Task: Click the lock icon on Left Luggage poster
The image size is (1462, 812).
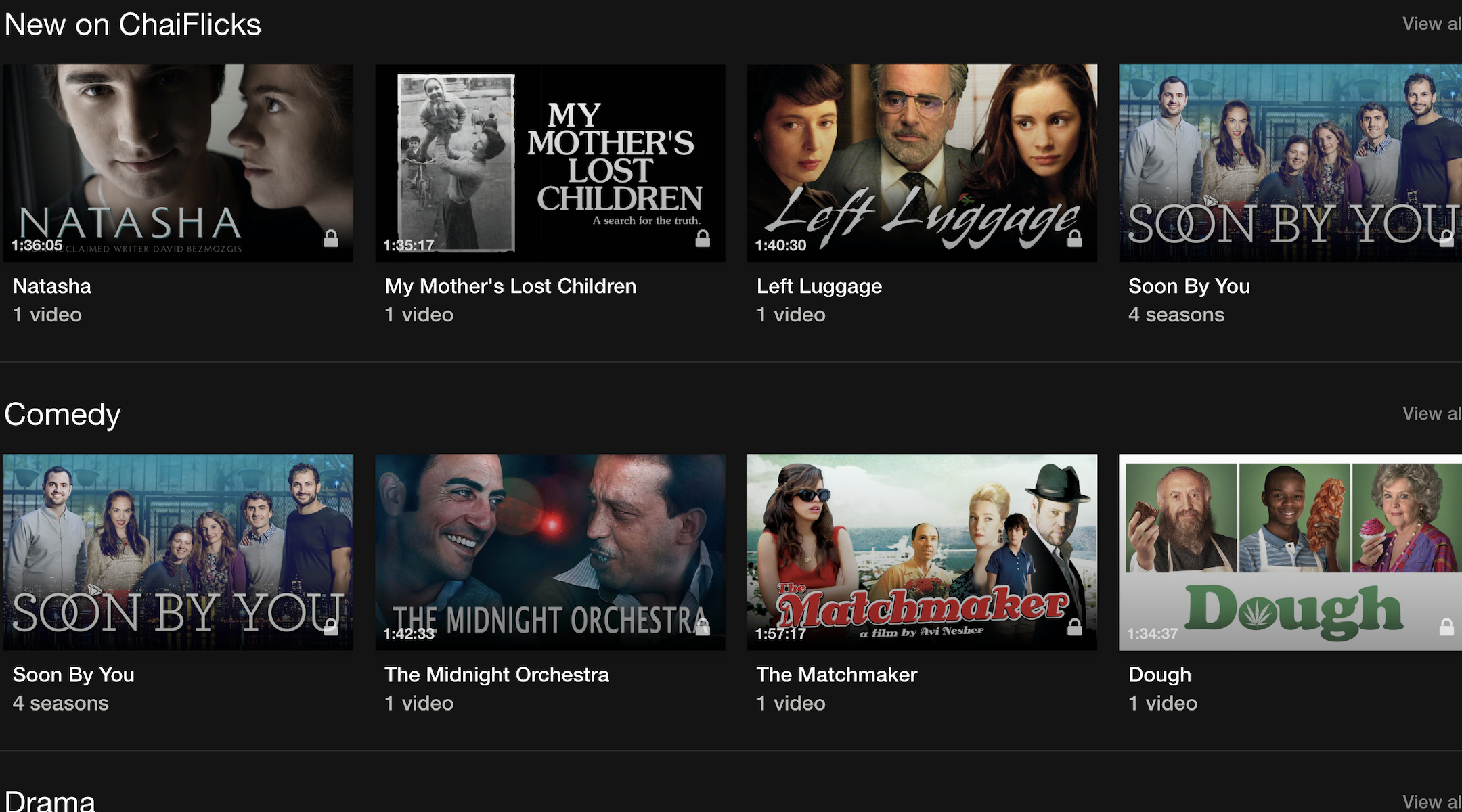Action: 1075,239
